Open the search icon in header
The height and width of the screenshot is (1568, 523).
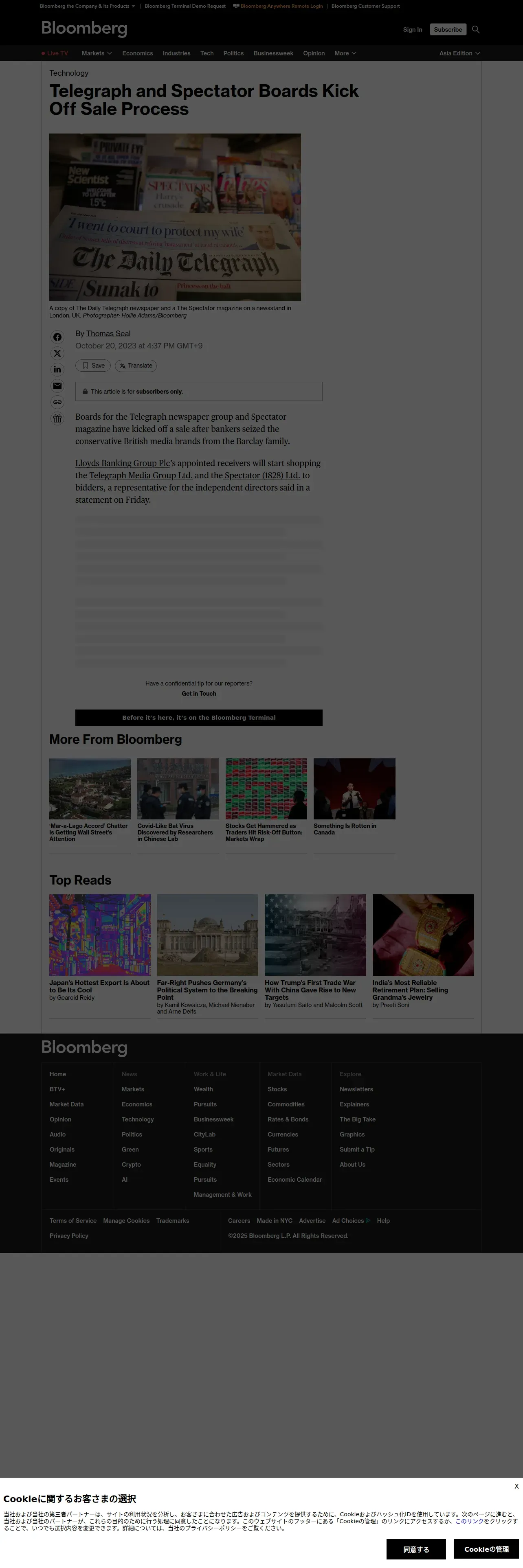[x=476, y=29]
